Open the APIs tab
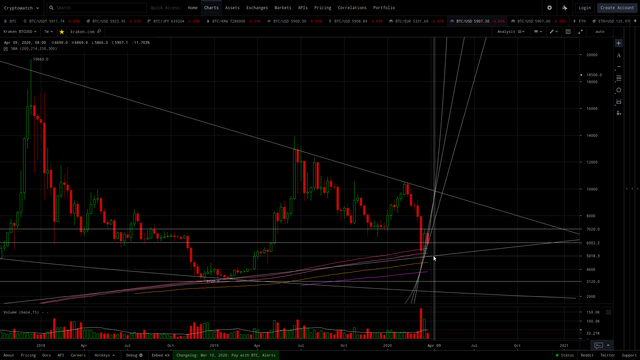This screenshot has width=640, height=360. [x=302, y=8]
